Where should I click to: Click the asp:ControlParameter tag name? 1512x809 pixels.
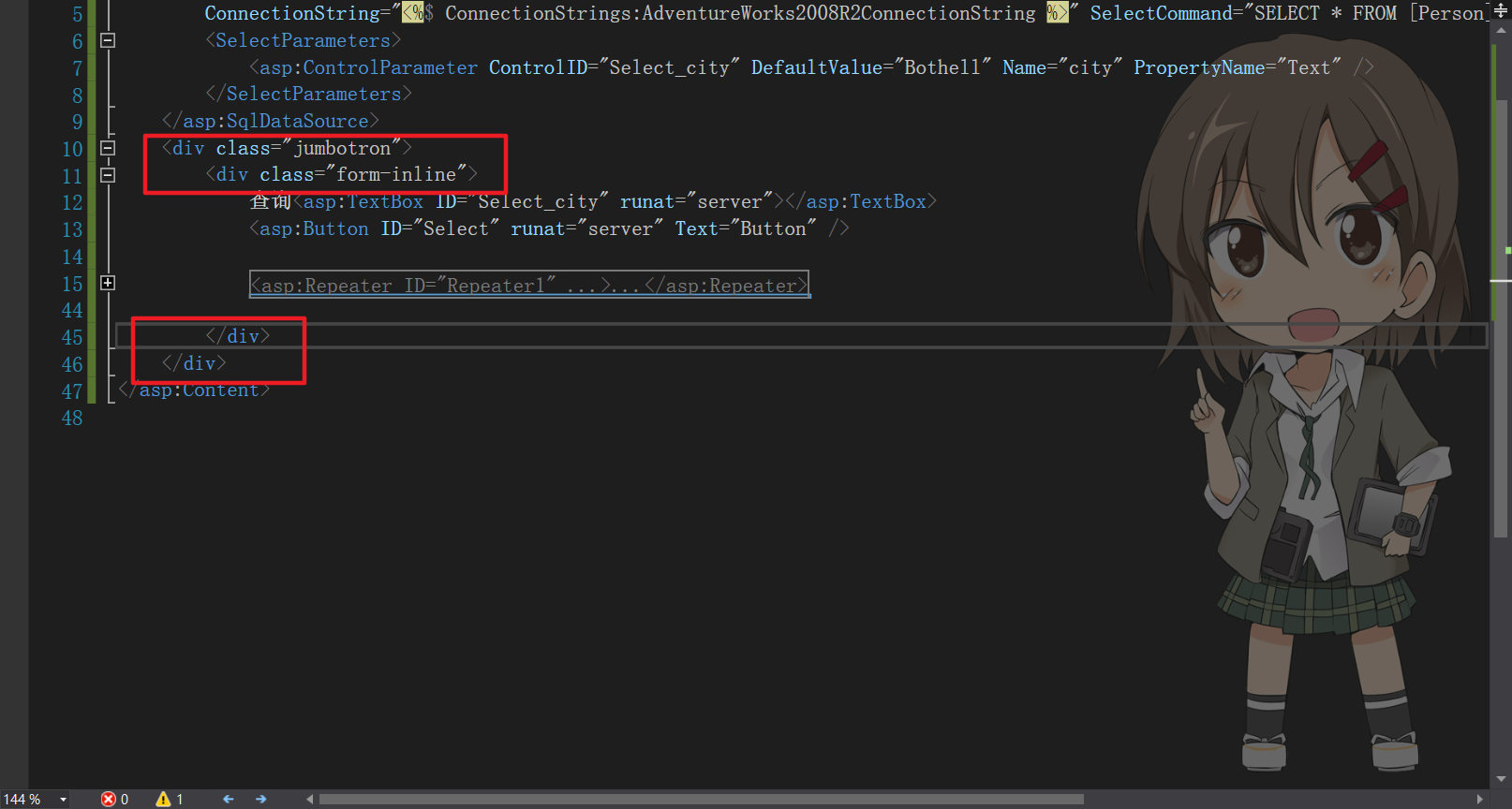368,67
